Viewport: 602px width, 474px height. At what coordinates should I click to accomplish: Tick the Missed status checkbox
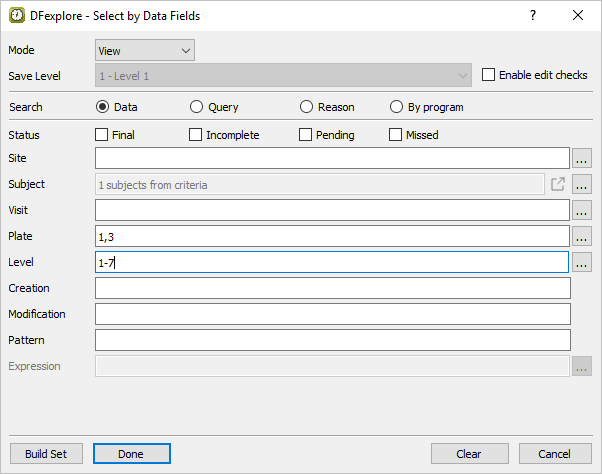pos(396,135)
